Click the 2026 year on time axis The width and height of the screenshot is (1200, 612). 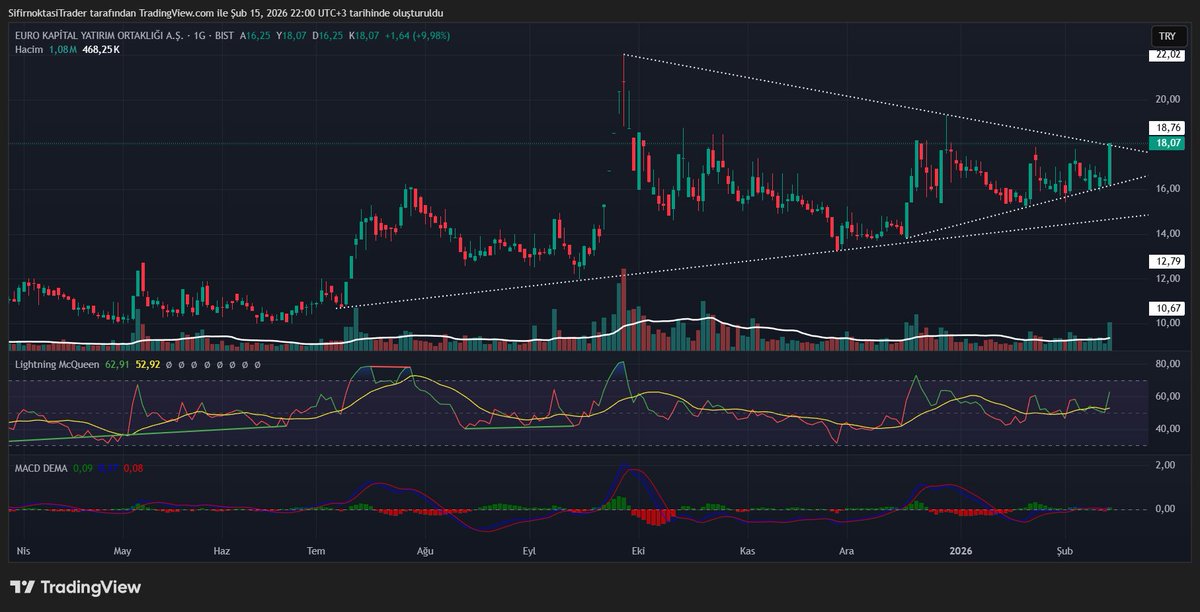click(960, 551)
